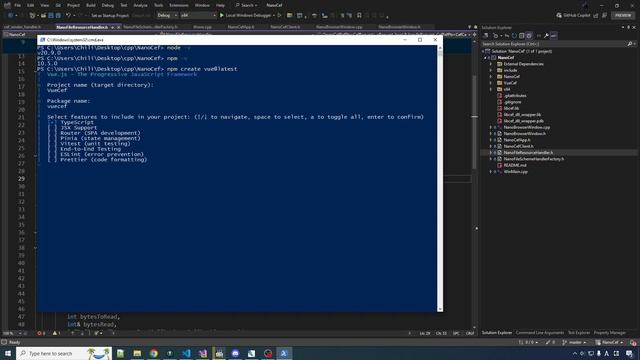Expand the External Dependencies node

(491, 64)
